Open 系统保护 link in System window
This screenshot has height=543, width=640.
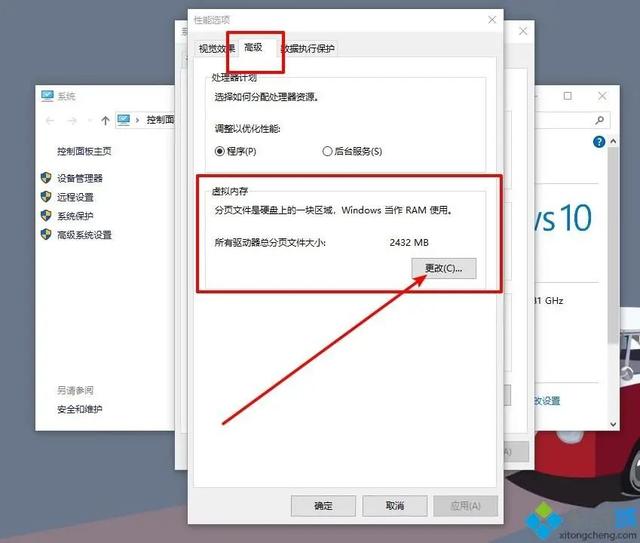click(76, 216)
